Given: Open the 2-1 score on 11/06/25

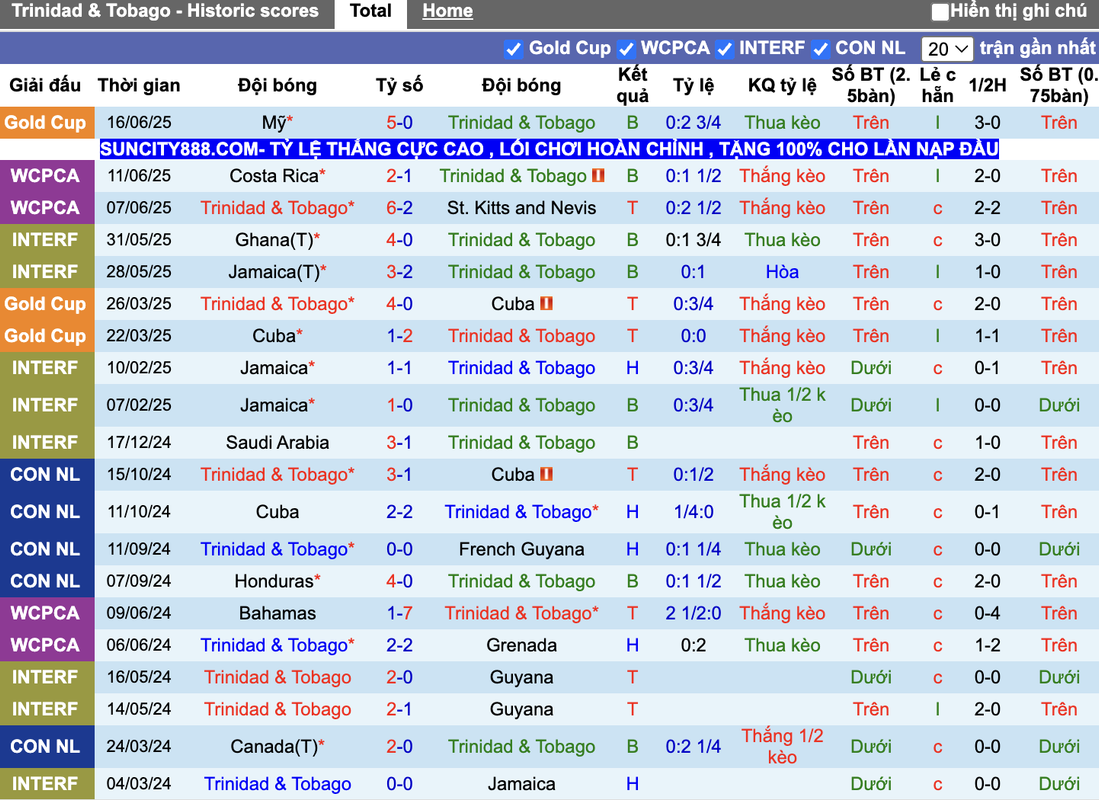Looking at the screenshot, I should (399, 176).
